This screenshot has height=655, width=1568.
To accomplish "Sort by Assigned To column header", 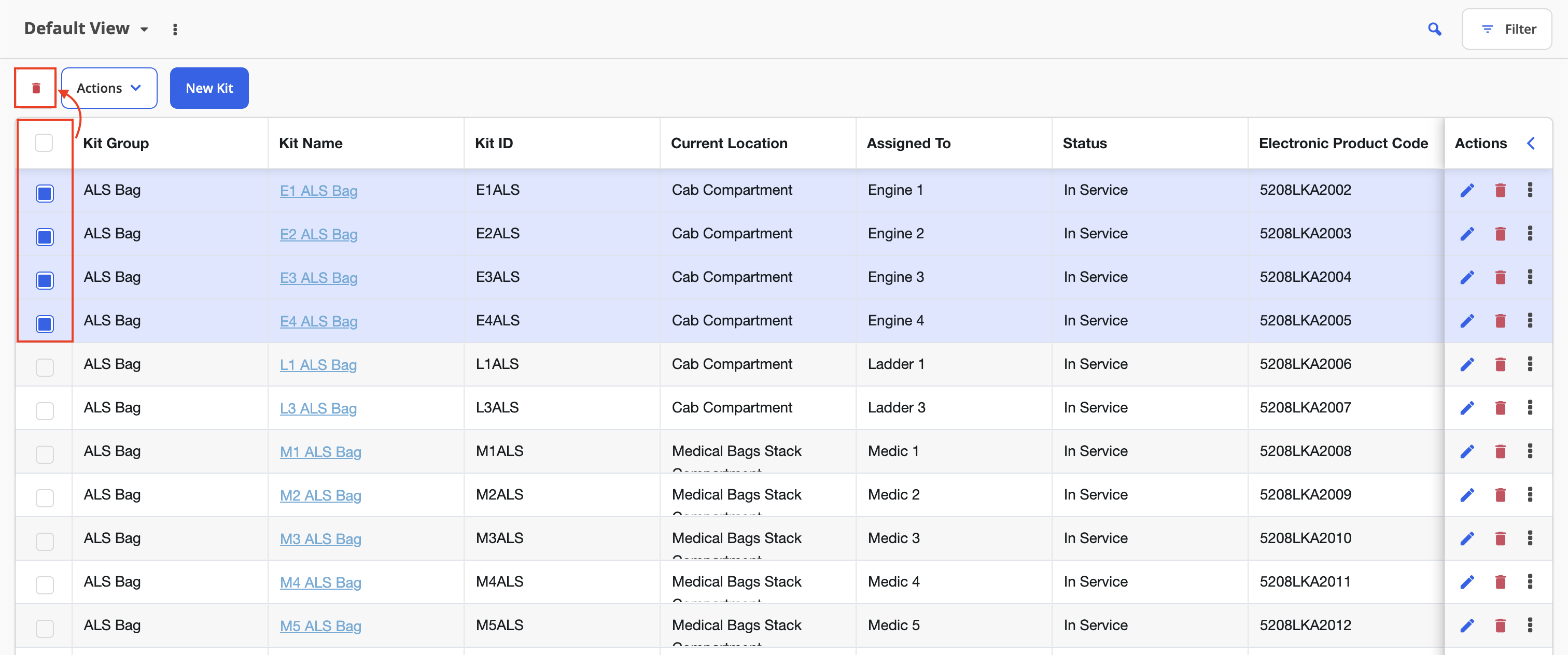I will pyautogui.click(x=908, y=144).
